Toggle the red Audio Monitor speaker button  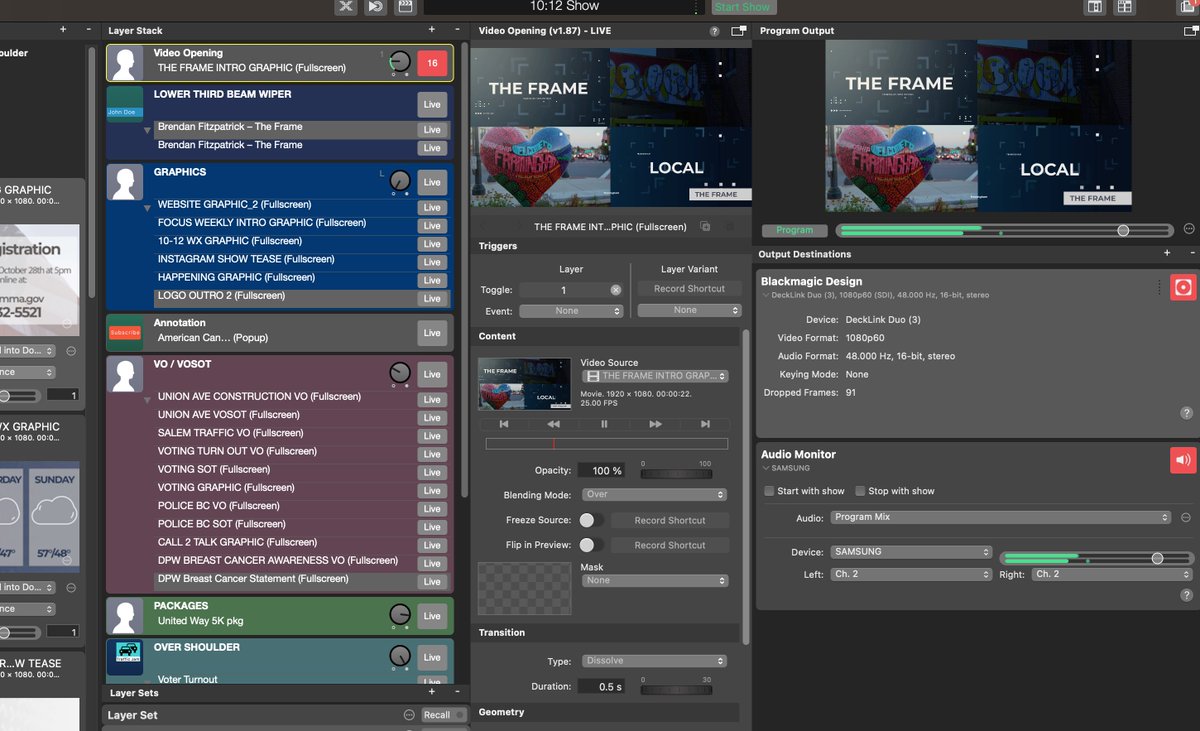[1183, 460]
